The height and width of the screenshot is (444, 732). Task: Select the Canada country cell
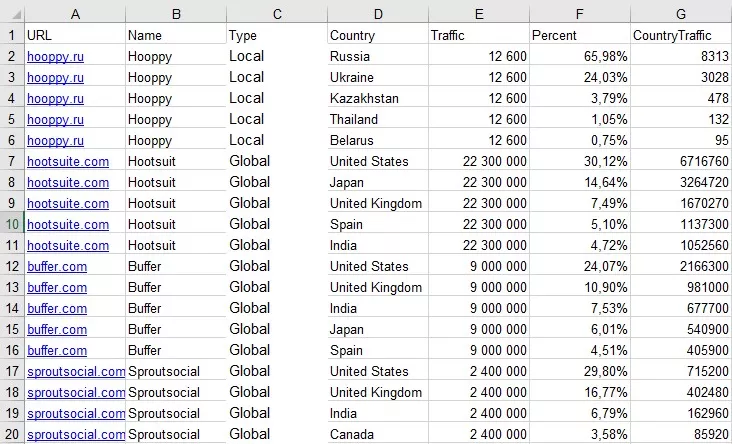[378, 435]
